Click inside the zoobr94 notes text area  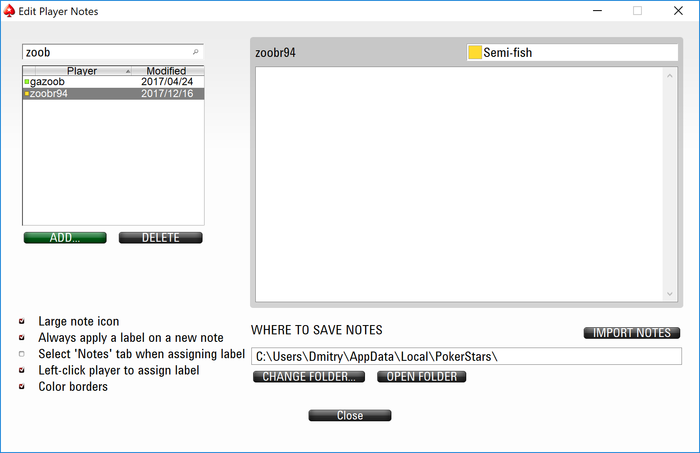[x=459, y=184]
